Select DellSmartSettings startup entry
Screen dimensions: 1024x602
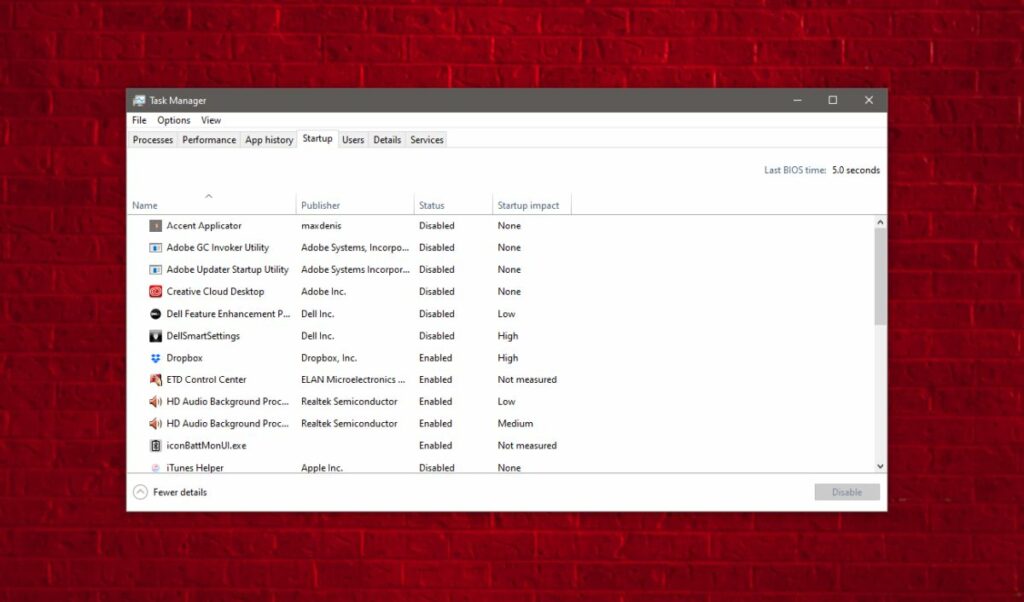point(210,335)
